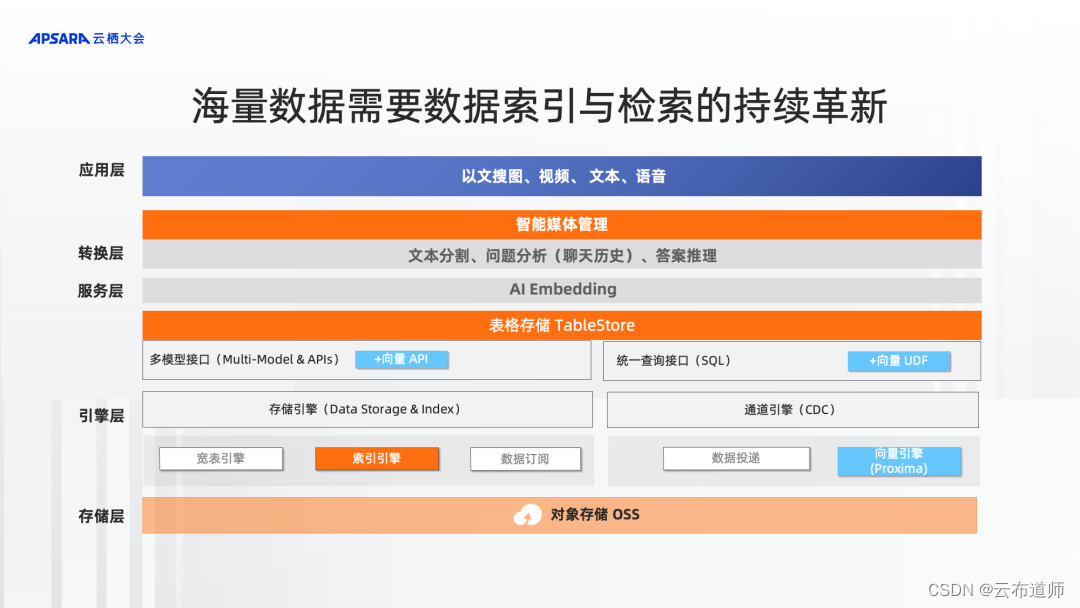Click the +向量 UDF badge
The width and height of the screenshot is (1080, 608).
899,361
